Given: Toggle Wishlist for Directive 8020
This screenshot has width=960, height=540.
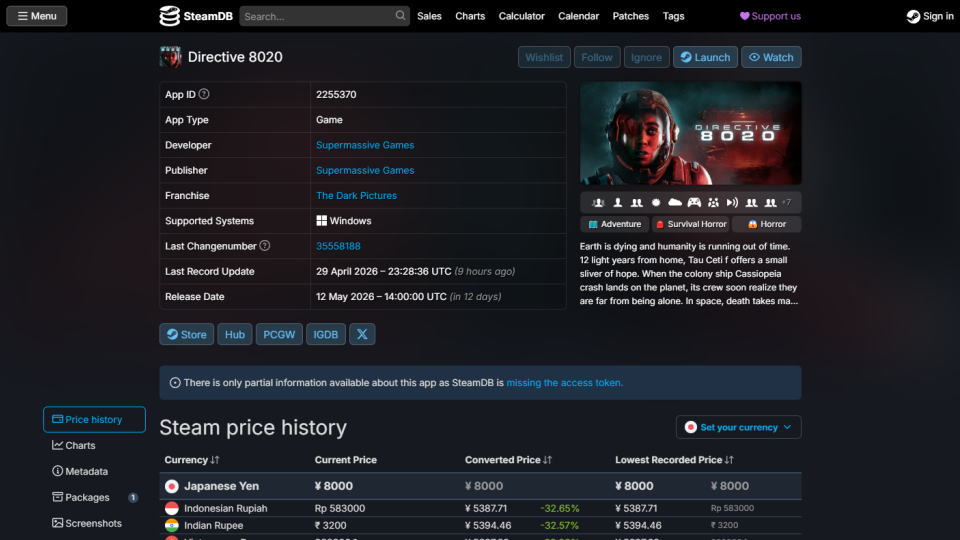Looking at the screenshot, I should click(544, 57).
